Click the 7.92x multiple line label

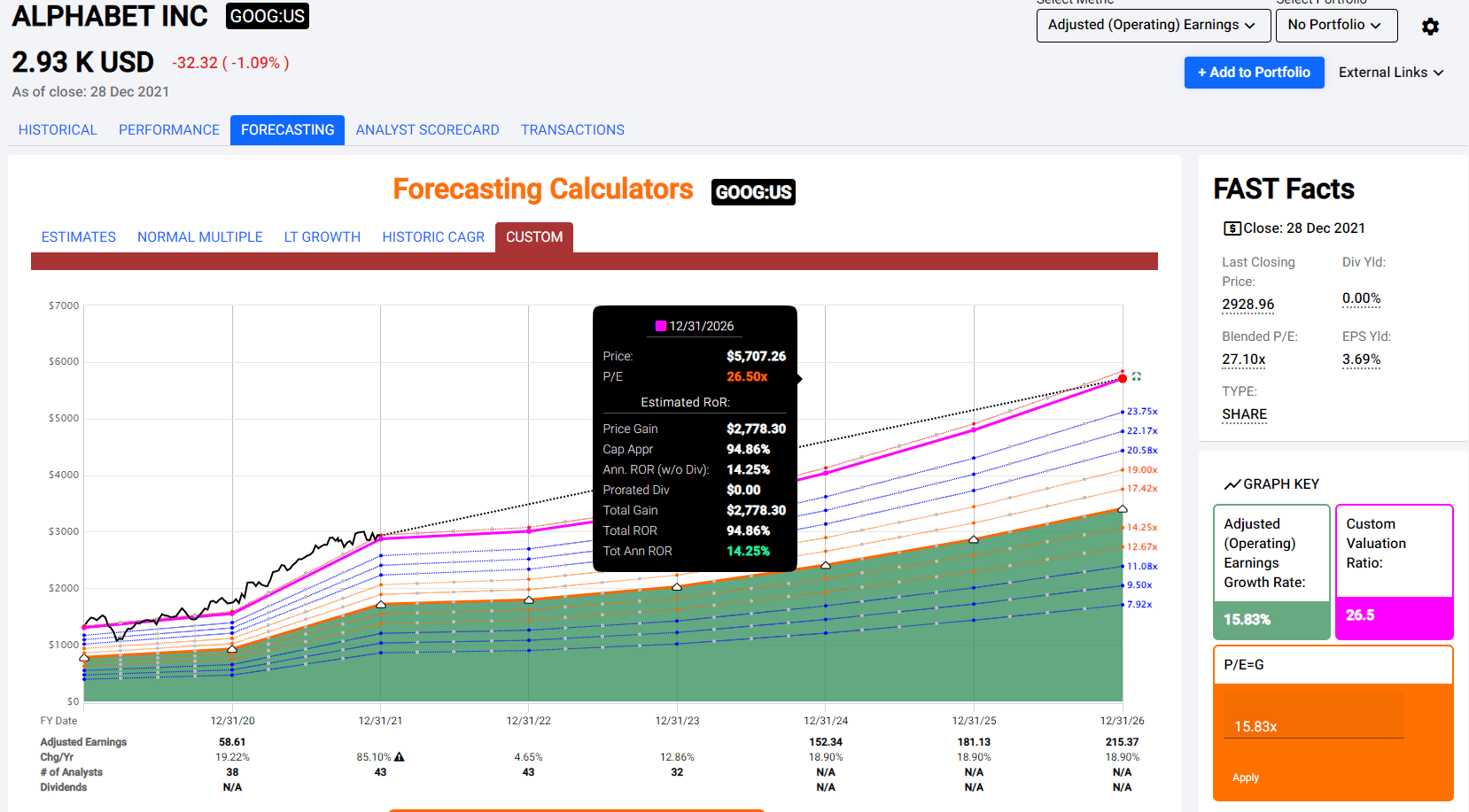1139,605
